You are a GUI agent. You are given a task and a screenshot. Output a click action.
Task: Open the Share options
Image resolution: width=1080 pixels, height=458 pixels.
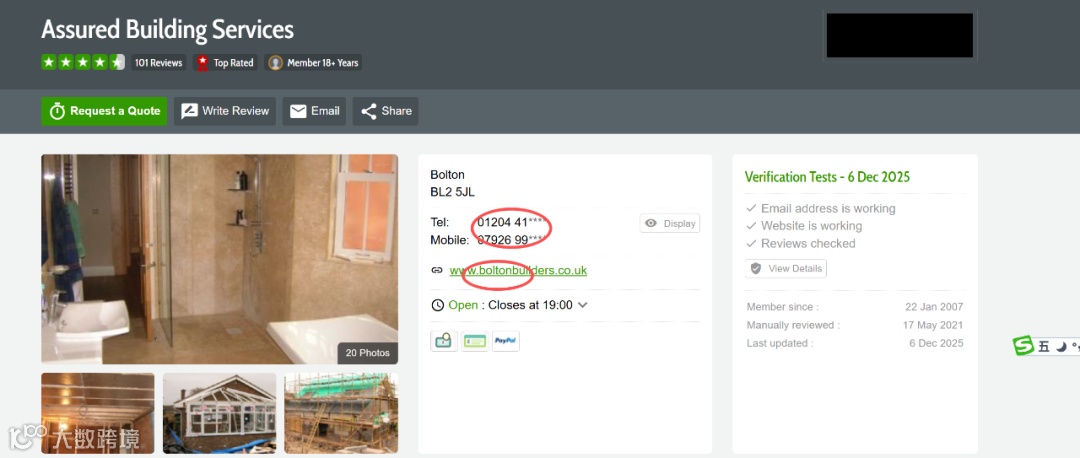(x=386, y=111)
